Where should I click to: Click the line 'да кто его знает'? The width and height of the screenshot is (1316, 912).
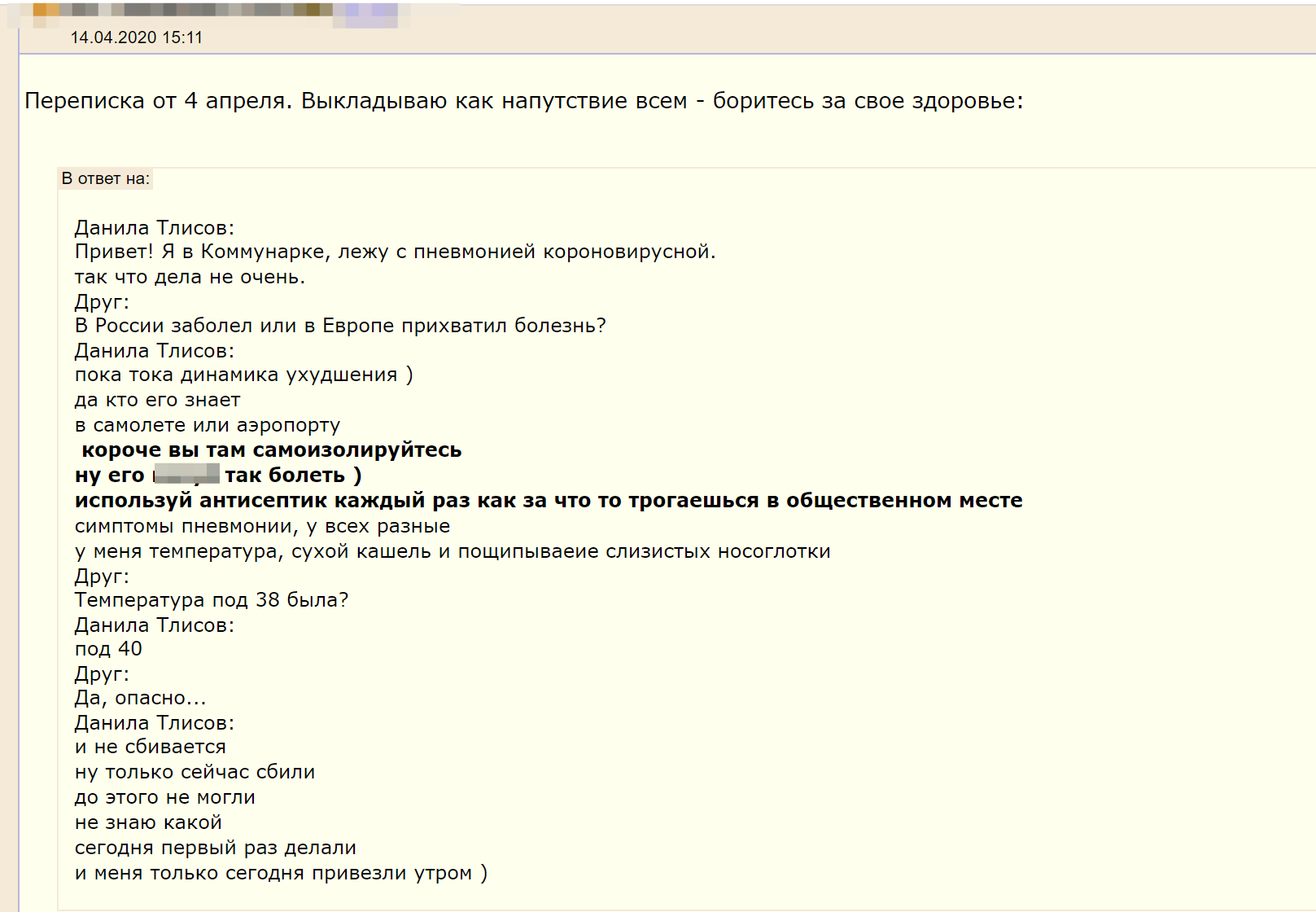[157, 400]
